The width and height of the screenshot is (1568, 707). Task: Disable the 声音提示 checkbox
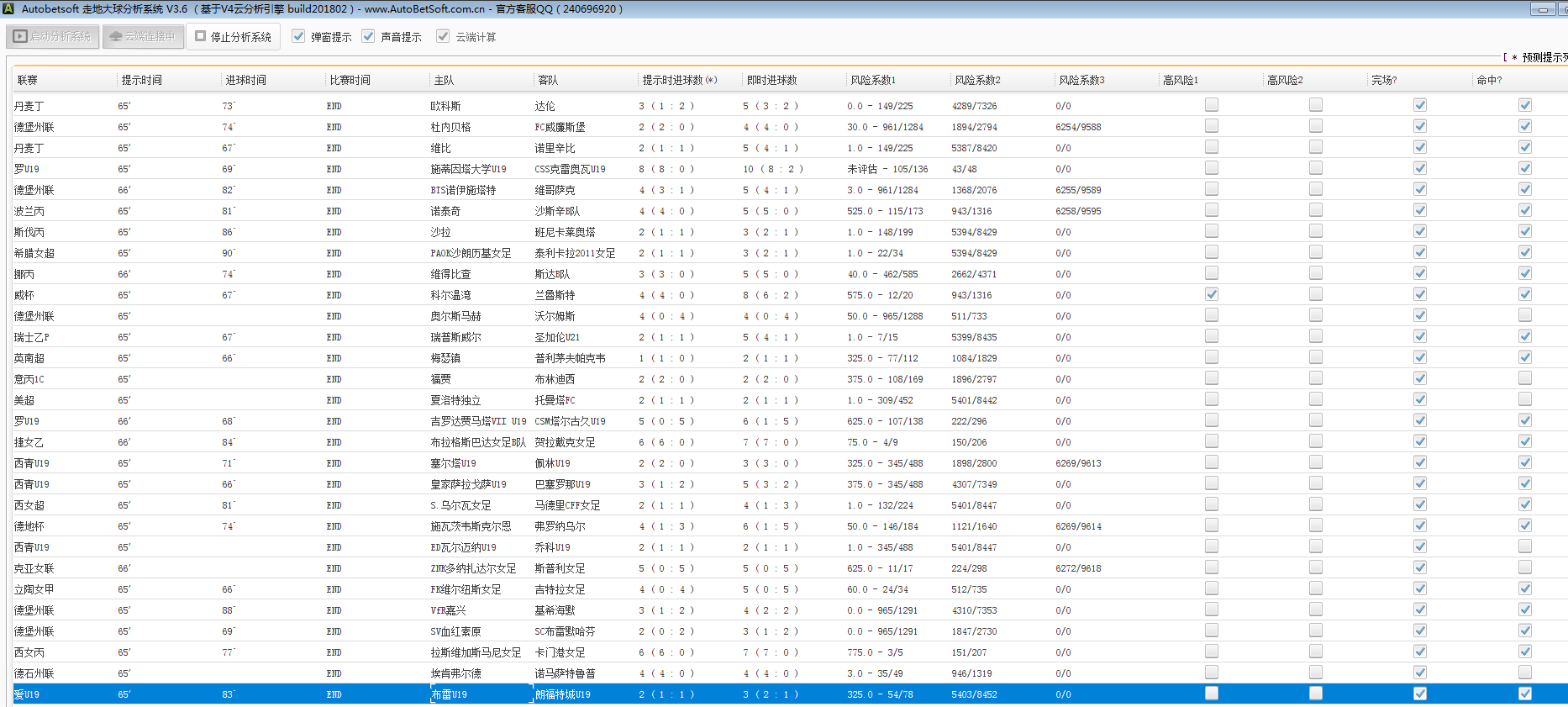tap(368, 36)
